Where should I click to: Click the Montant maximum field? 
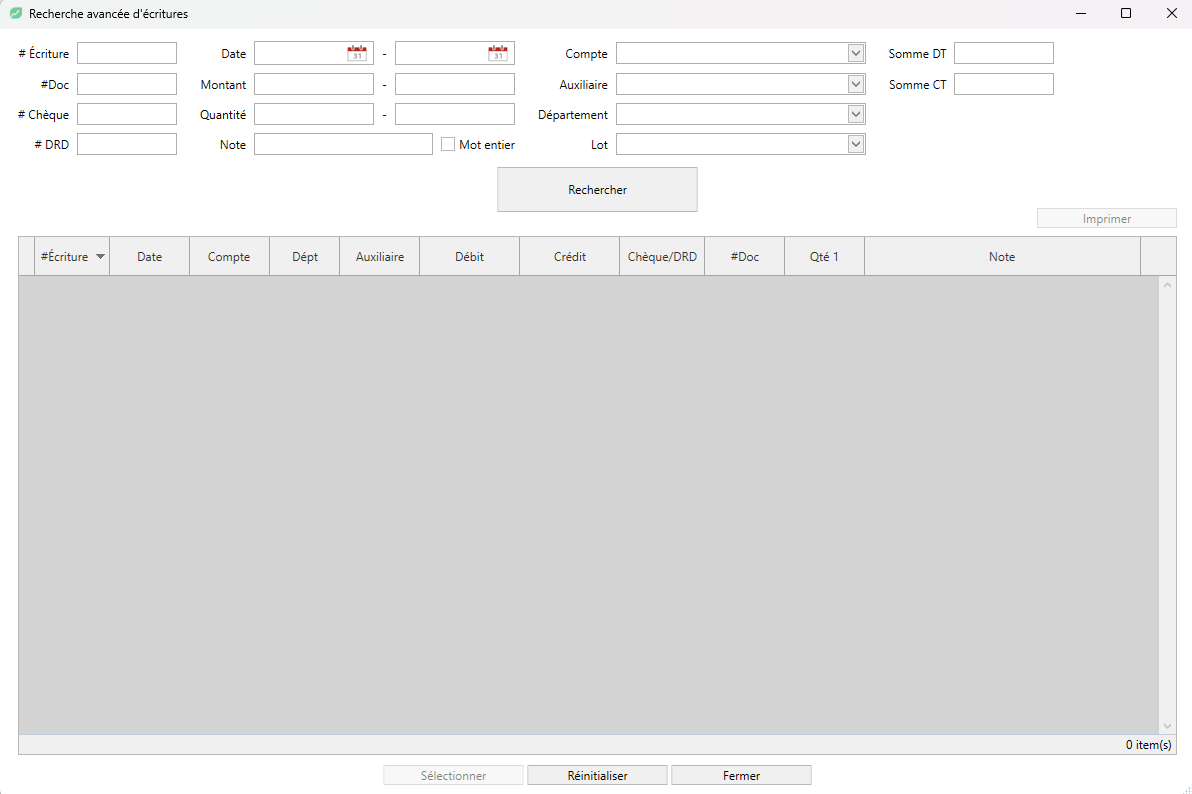click(455, 84)
